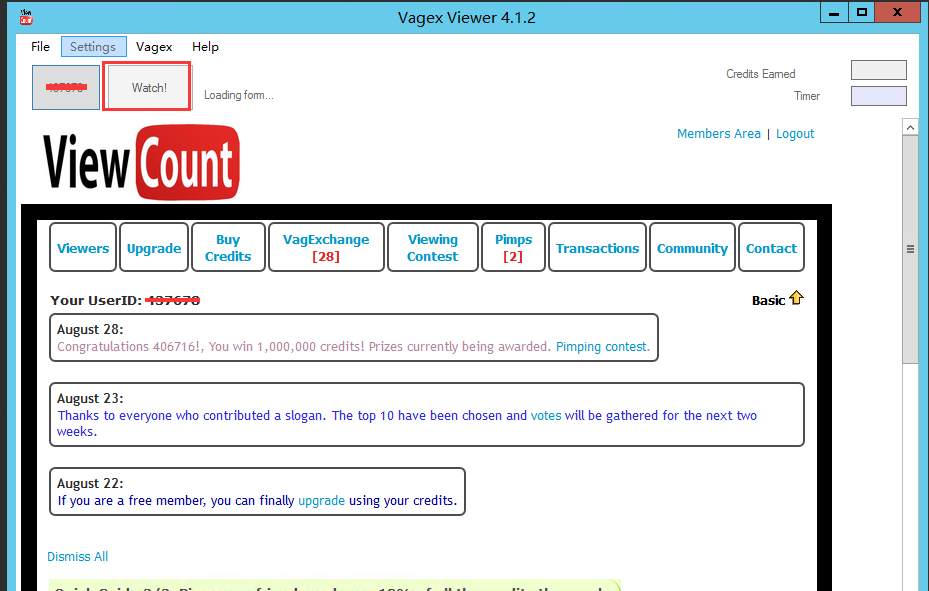This screenshot has height=591, width=929.
Task: Click the Basic membership label
Action: click(x=768, y=300)
